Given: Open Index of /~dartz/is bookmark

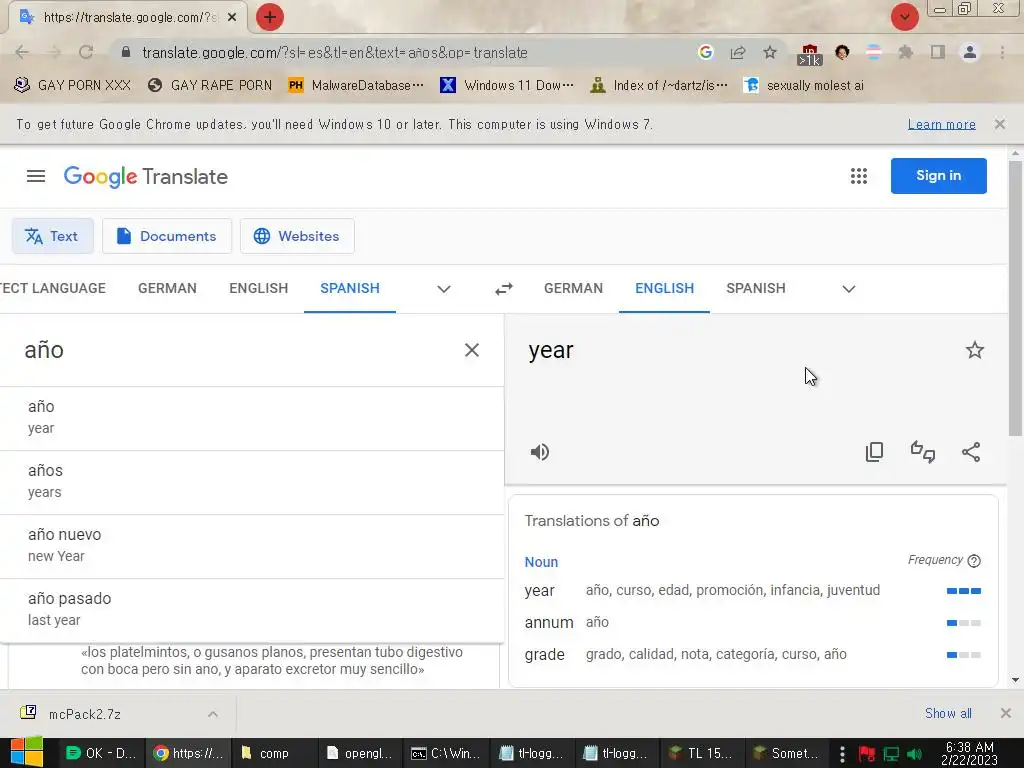Looking at the screenshot, I should pyautogui.click(x=658, y=86).
